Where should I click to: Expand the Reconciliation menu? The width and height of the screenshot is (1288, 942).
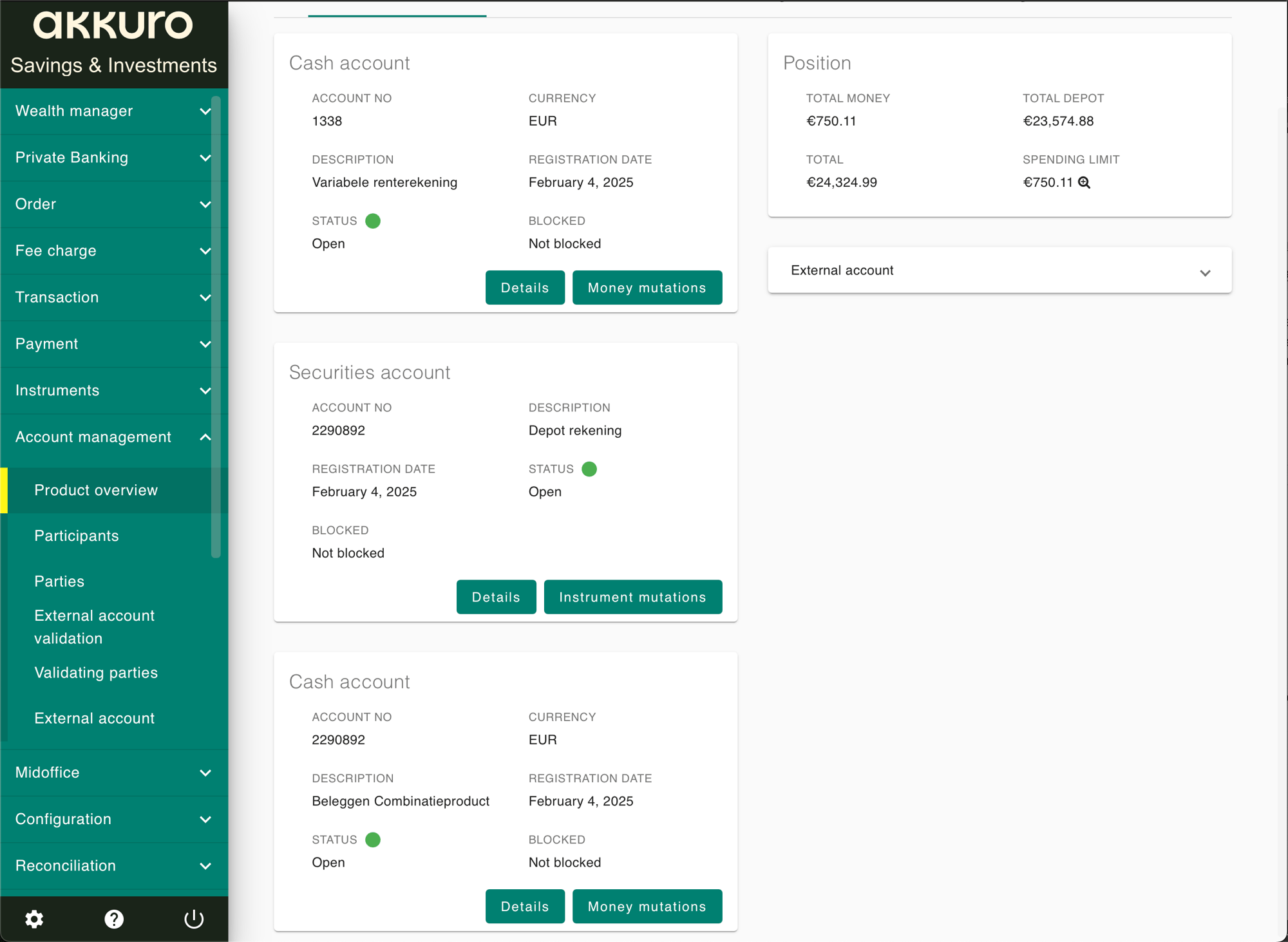[113, 866]
